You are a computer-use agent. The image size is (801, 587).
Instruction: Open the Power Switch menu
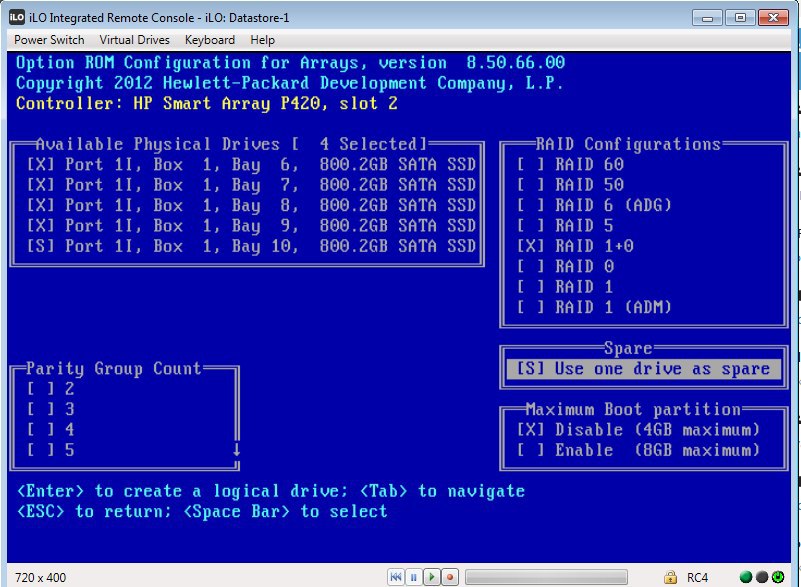(49, 40)
